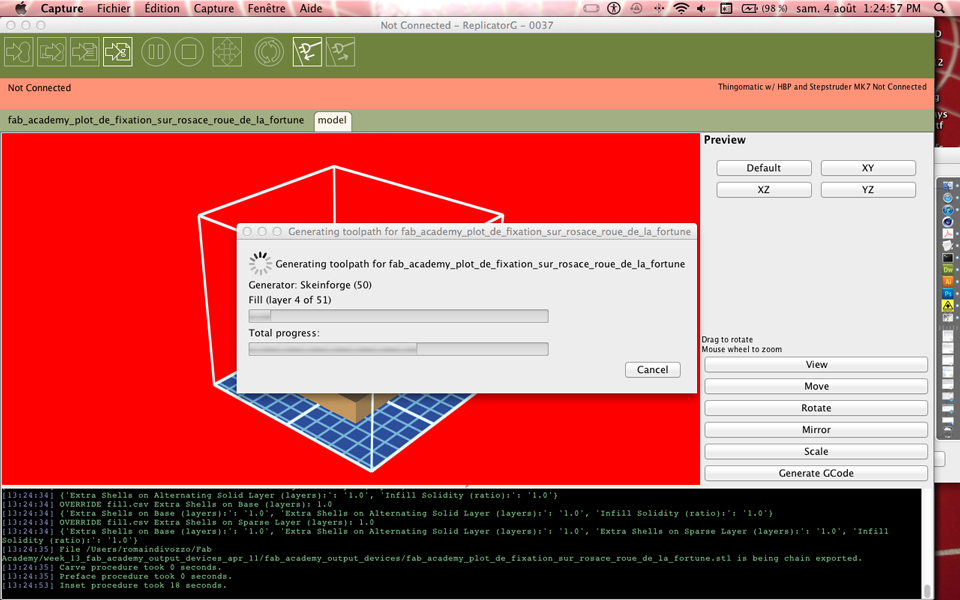Click the date and time in menu bar

(858, 8)
